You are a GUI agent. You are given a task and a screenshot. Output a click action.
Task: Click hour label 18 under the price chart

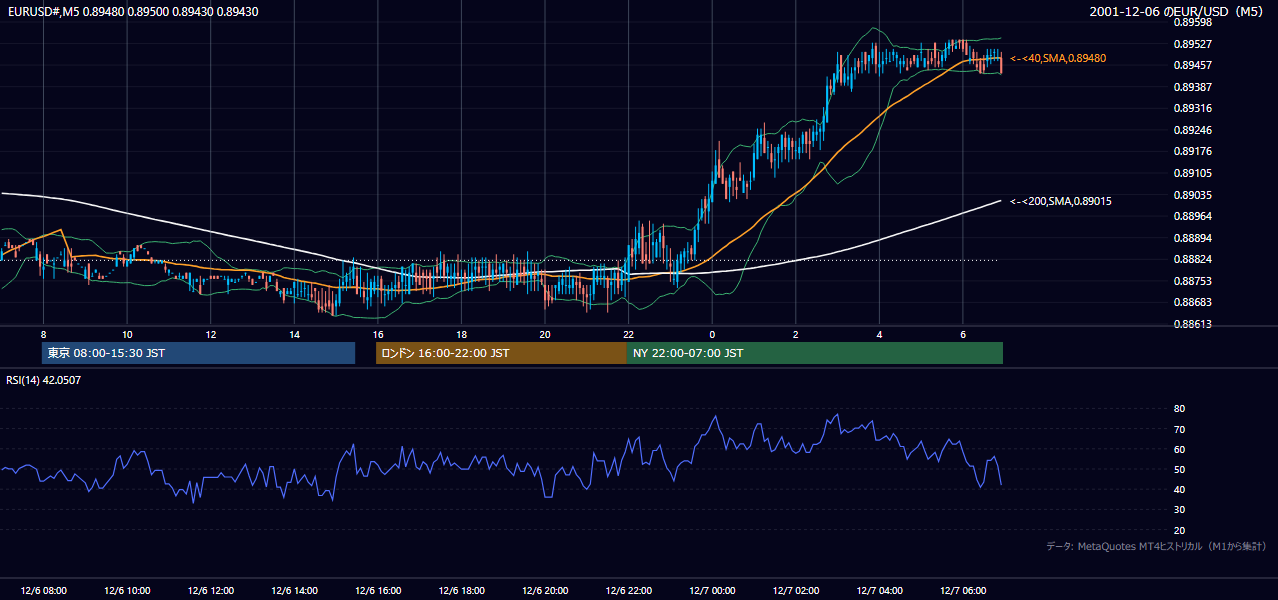(x=461, y=334)
